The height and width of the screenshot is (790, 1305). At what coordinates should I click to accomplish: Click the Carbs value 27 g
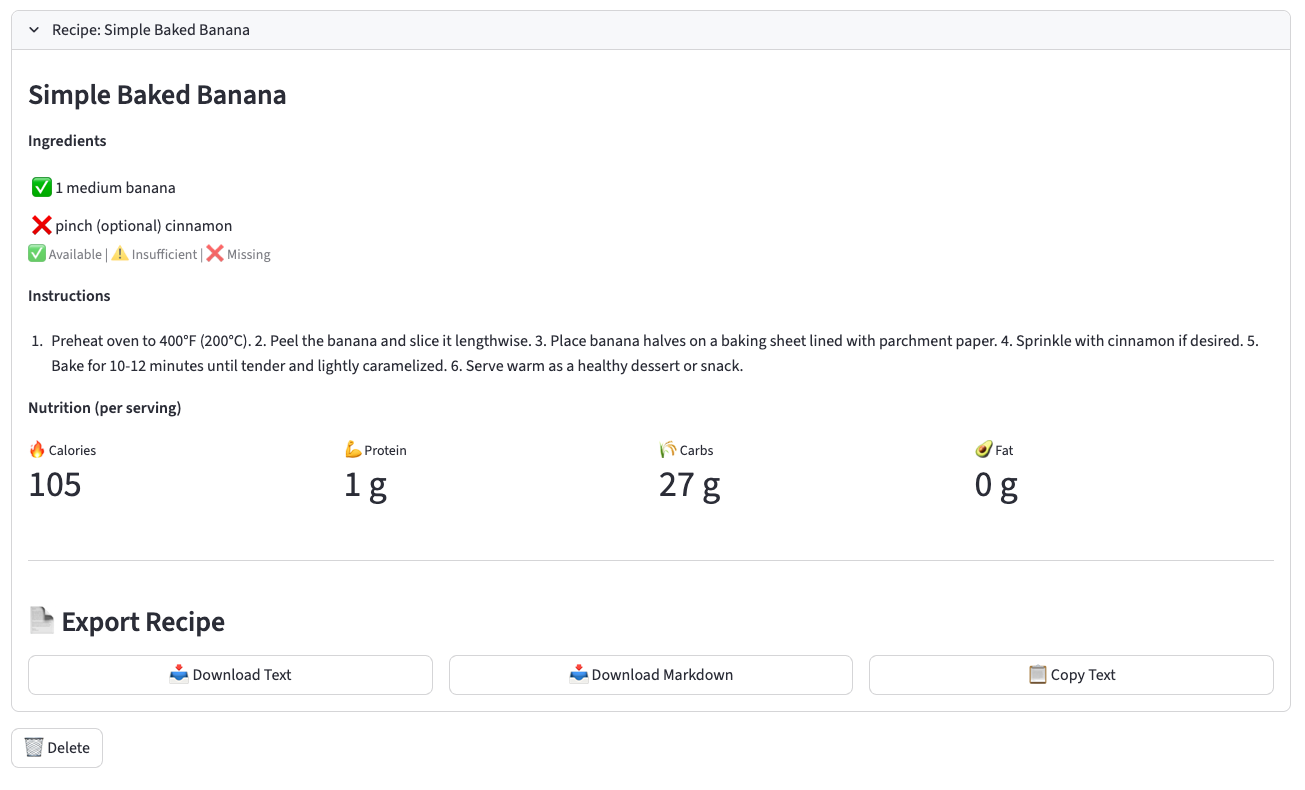[x=689, y=485]
